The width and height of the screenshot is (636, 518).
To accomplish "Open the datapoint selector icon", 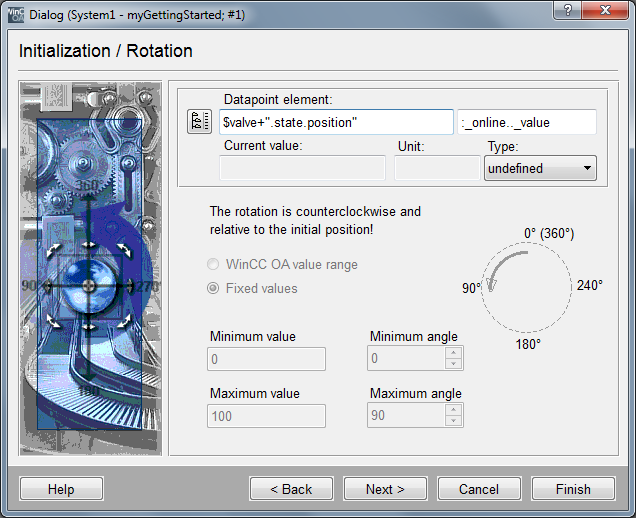I will [x=199, y=122].
